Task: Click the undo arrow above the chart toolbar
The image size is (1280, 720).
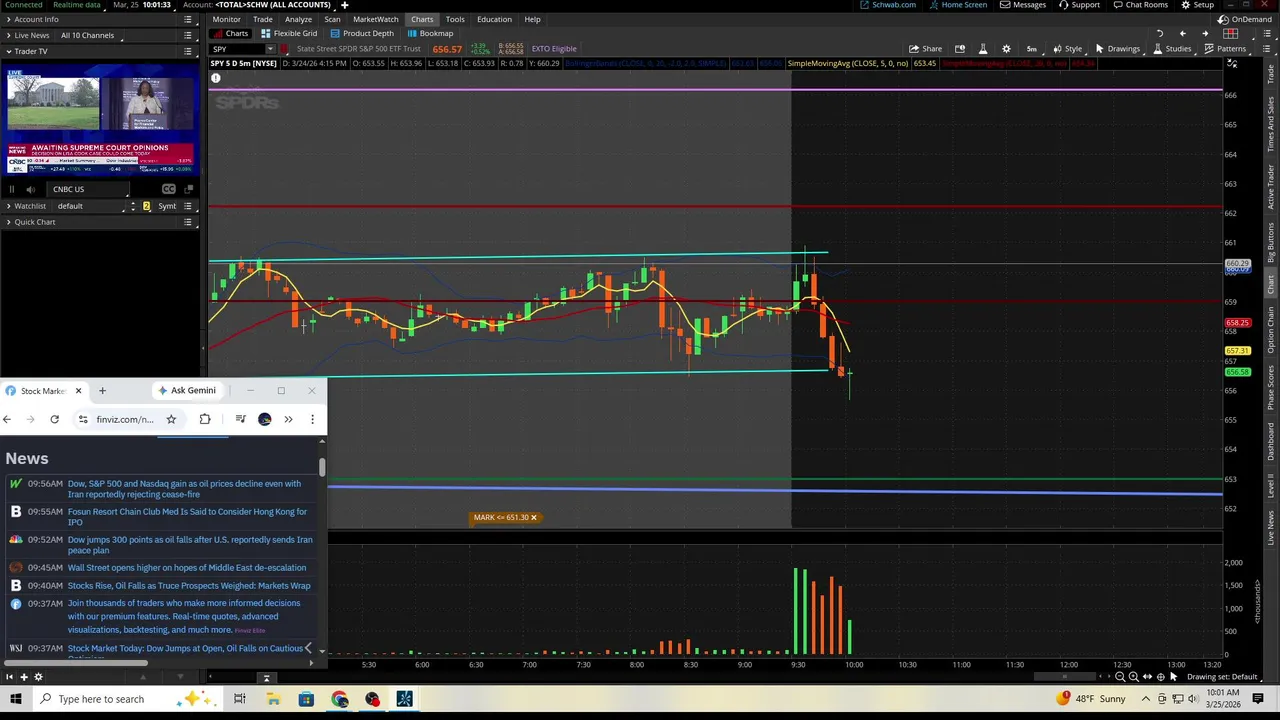Action: tap(1160, 33)
